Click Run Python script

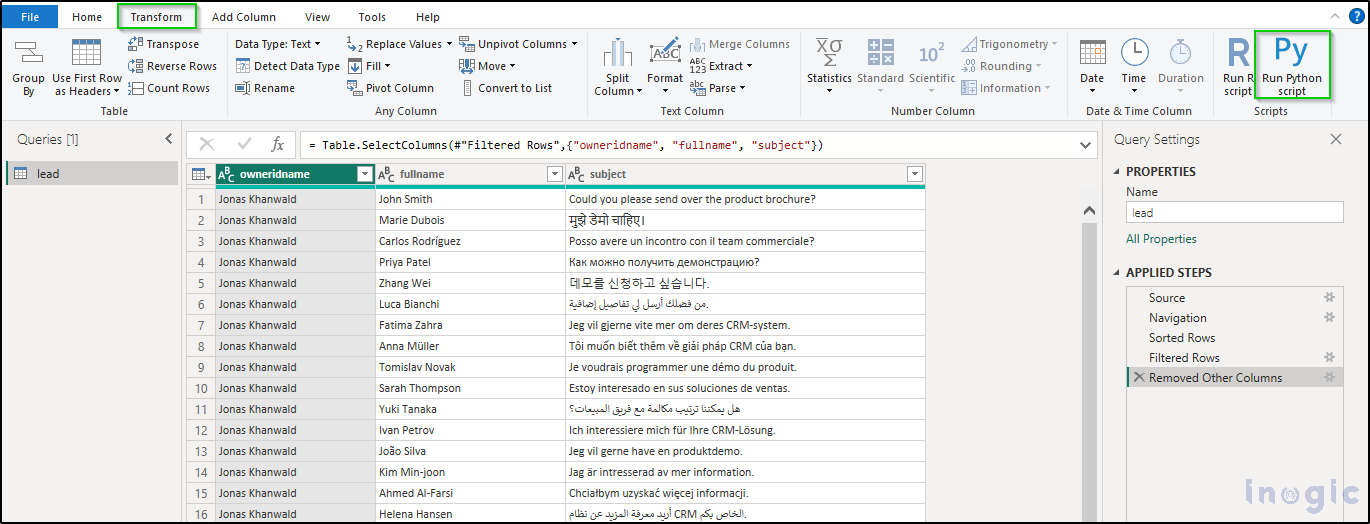1292,66
